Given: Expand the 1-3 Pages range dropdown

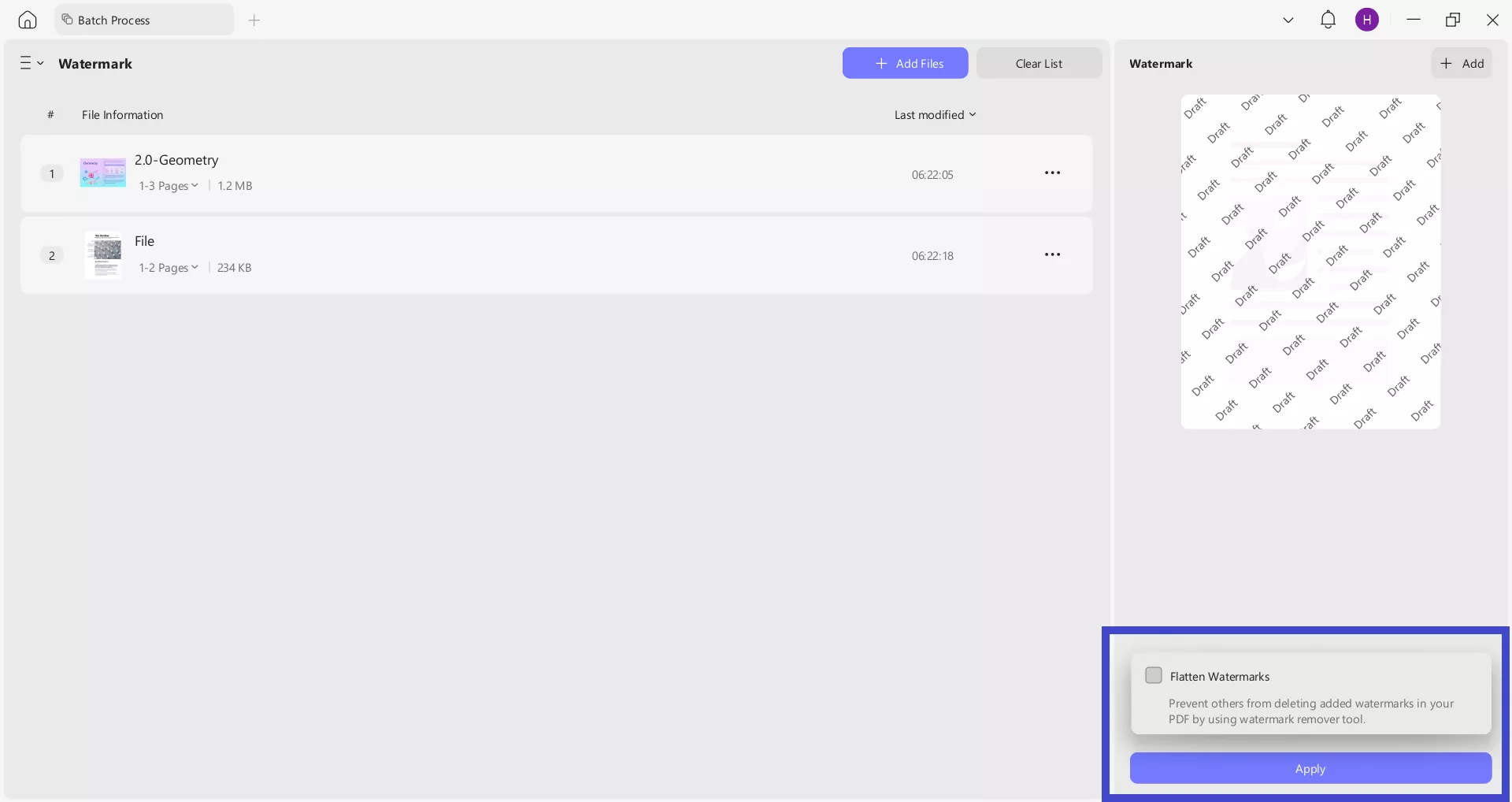Looking at the screenshot, I should point(169,186).
